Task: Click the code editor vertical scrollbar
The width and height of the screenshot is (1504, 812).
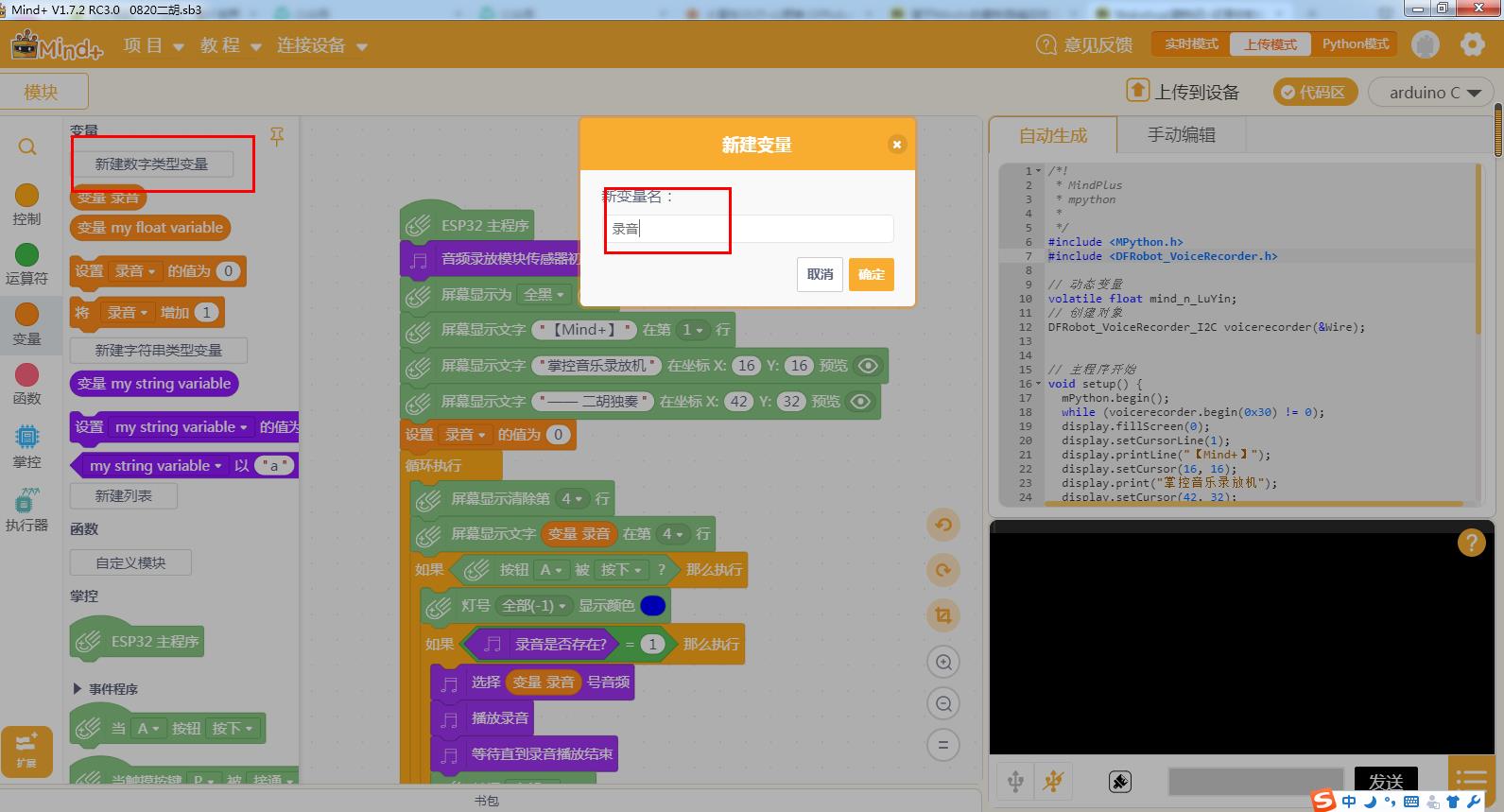Action: click(x=1478, y=250)
